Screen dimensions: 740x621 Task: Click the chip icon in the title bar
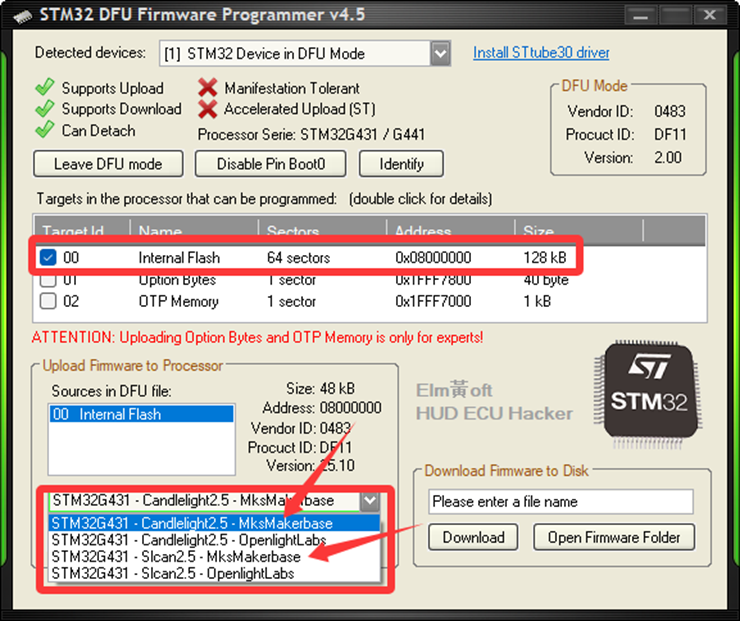coord(22,16)
